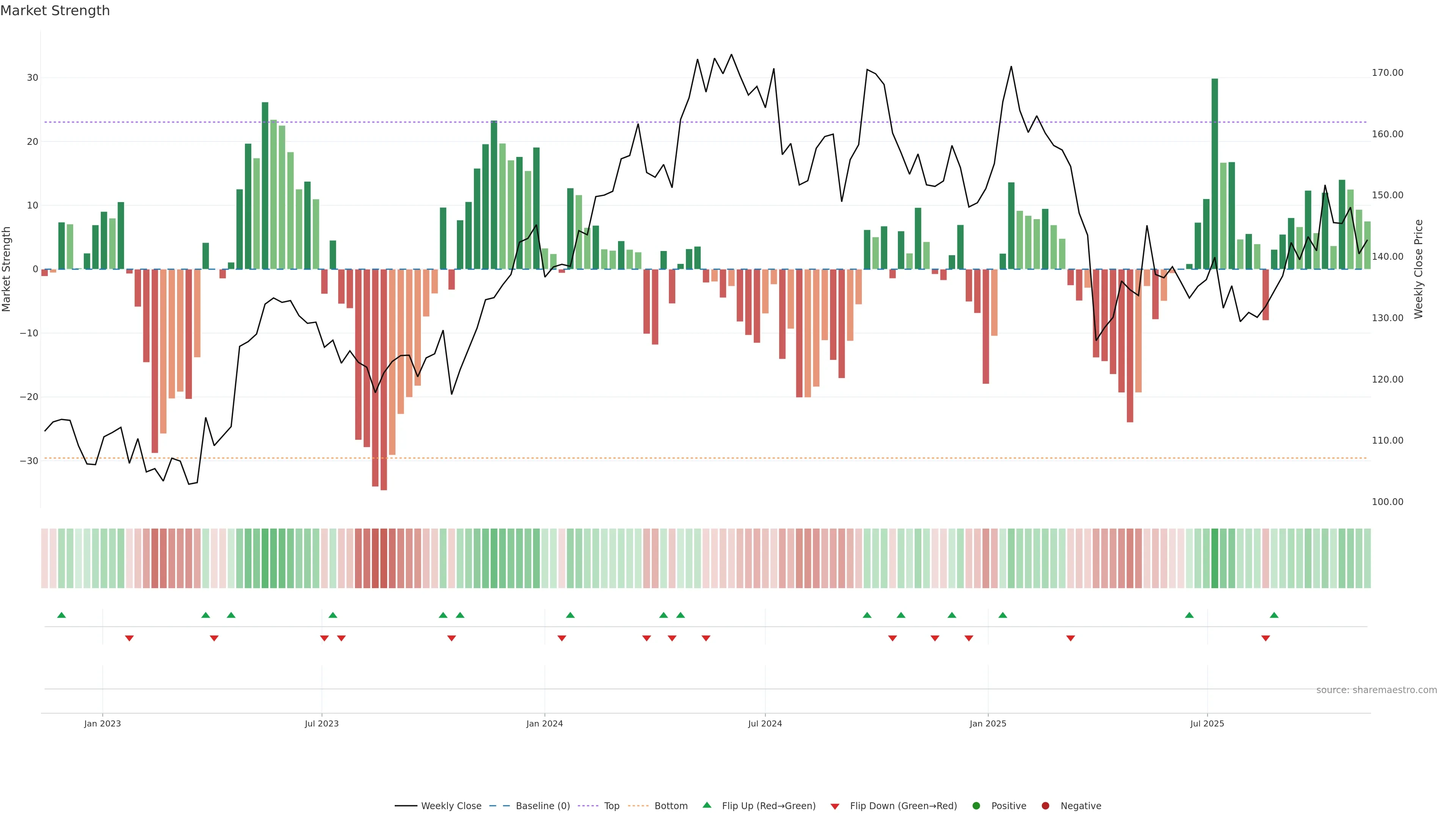Image resolution: width=1456 pixels, height=819 pixels.
Task: Click the Jul 2024 x-axis label
Action: click(765, 723)
